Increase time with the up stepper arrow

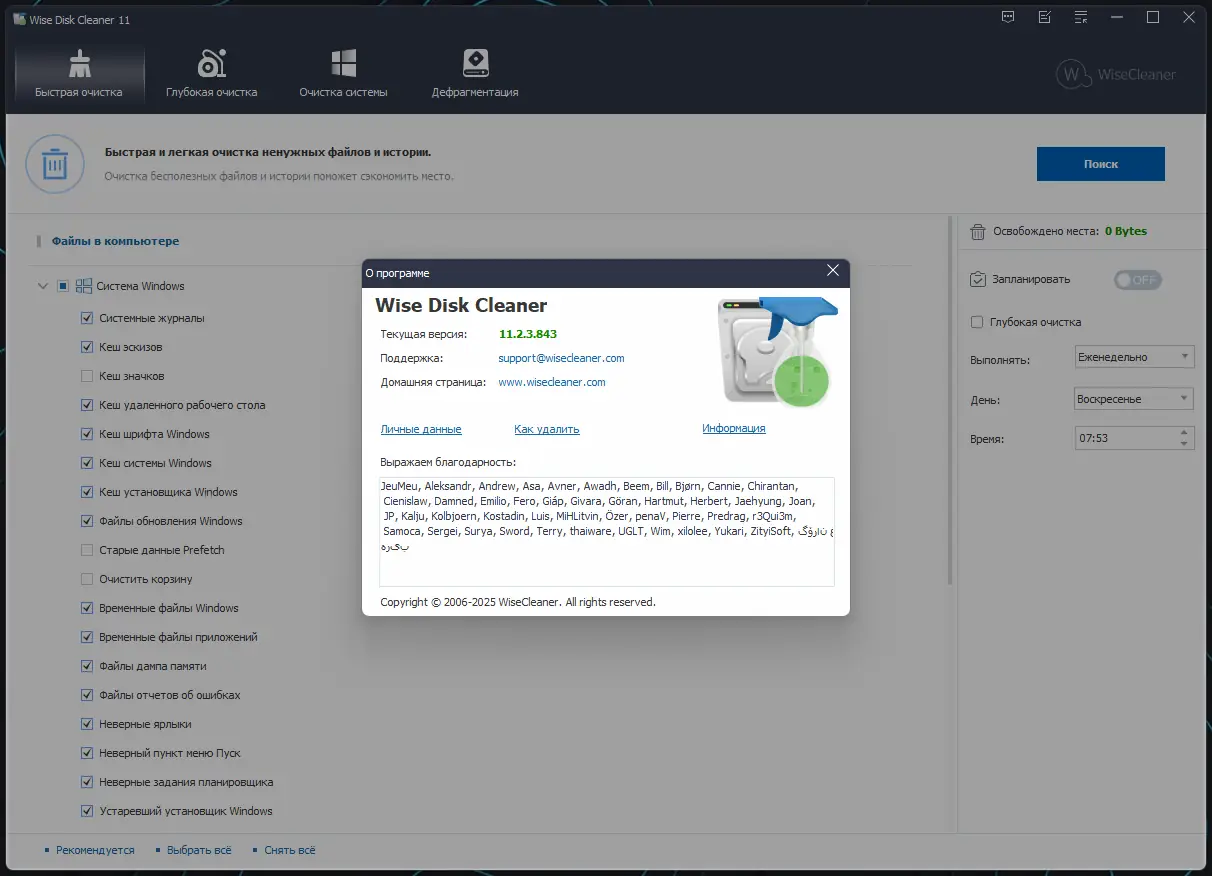(1185, 432)
